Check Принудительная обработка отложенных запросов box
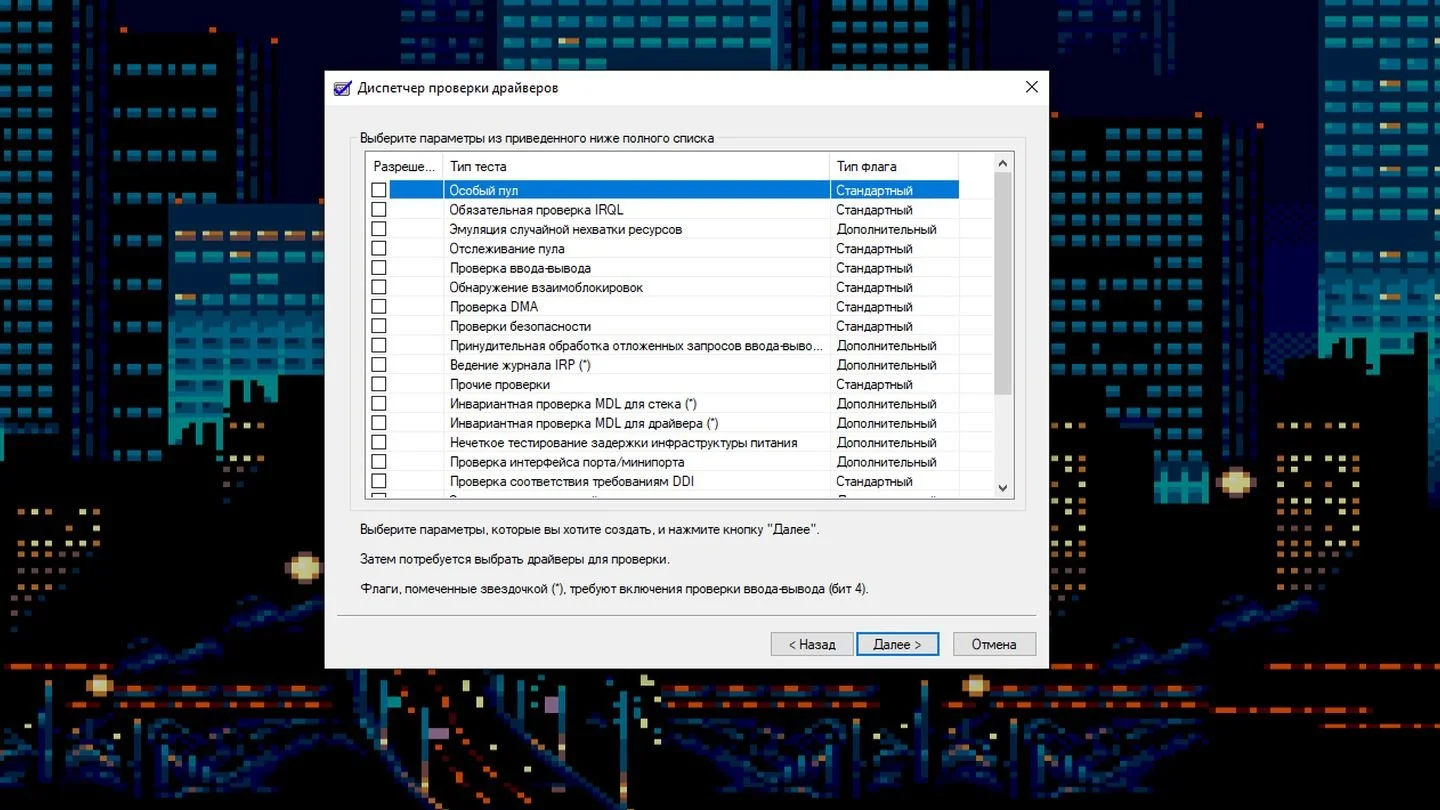Screen dimensions: 1440x810 coord(378,345)
